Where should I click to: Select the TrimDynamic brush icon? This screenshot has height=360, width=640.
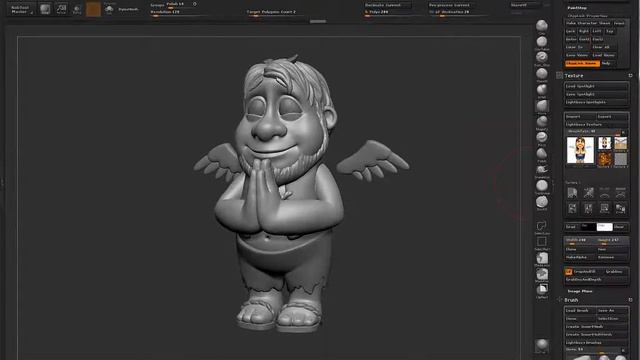click(x=542, y=186)
